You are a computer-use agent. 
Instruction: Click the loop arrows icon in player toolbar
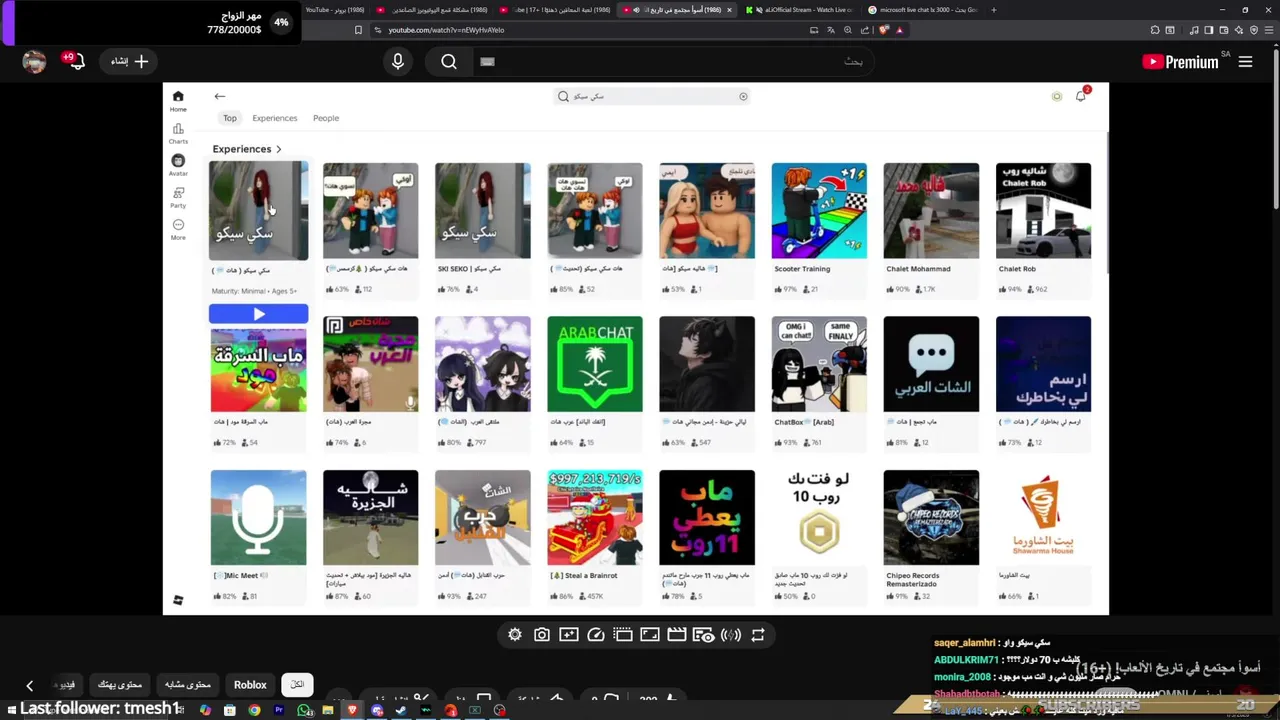point(758,635)
